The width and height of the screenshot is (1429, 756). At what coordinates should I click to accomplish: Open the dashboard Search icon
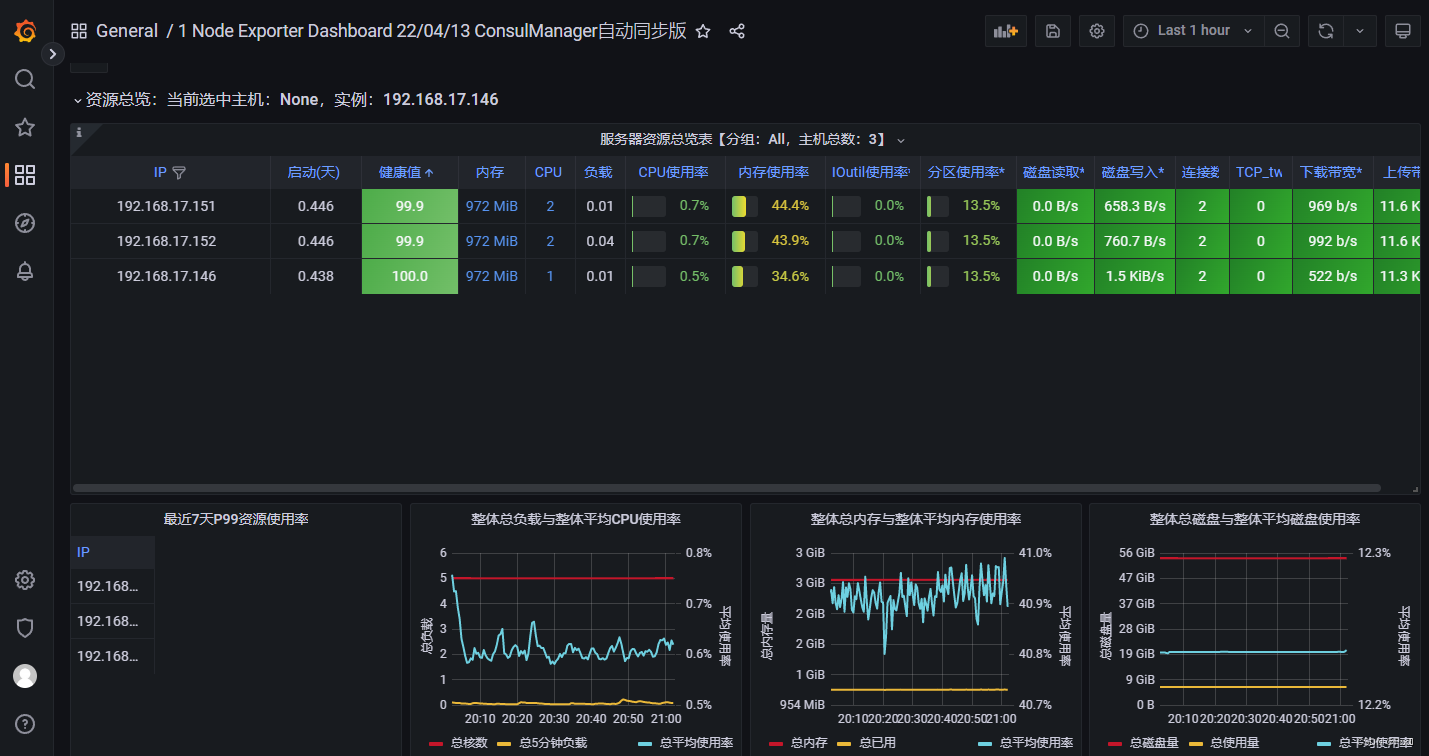pyautogui.click(x=24, y=79)
